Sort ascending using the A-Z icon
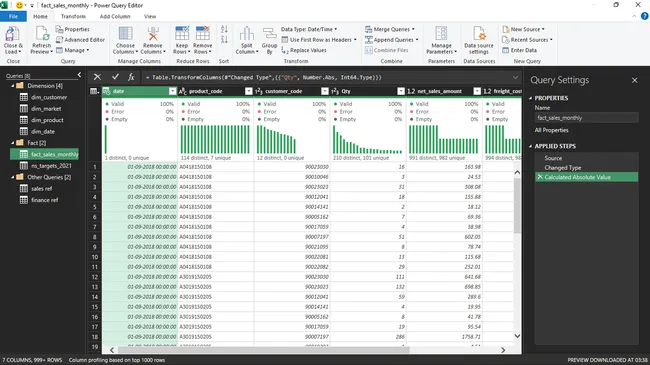This screenshot has width=650, height=365. pos(224,29)
